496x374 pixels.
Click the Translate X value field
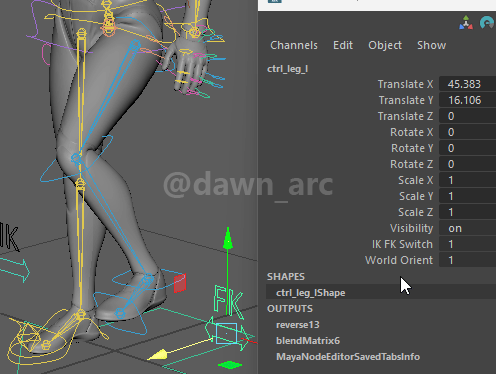(467, 84)
